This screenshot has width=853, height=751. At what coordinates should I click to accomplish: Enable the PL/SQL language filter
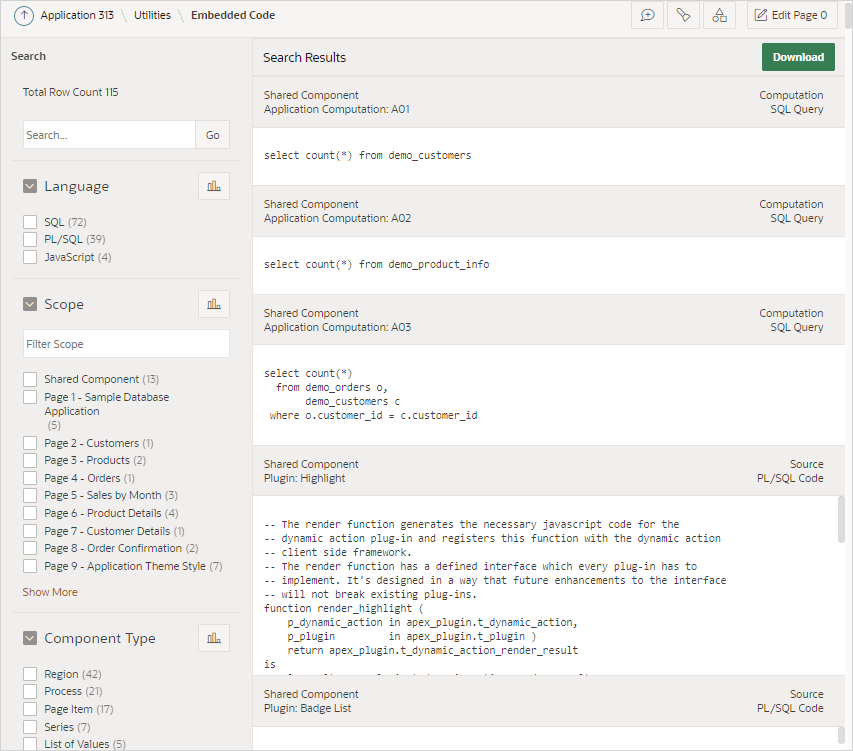pyautogui.click(x=29, y=239)
